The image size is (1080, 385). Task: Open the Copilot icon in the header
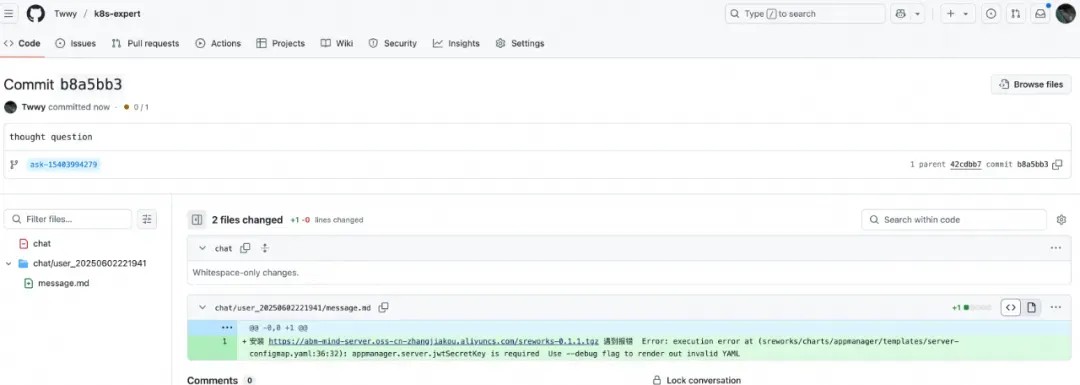[900, 13]
